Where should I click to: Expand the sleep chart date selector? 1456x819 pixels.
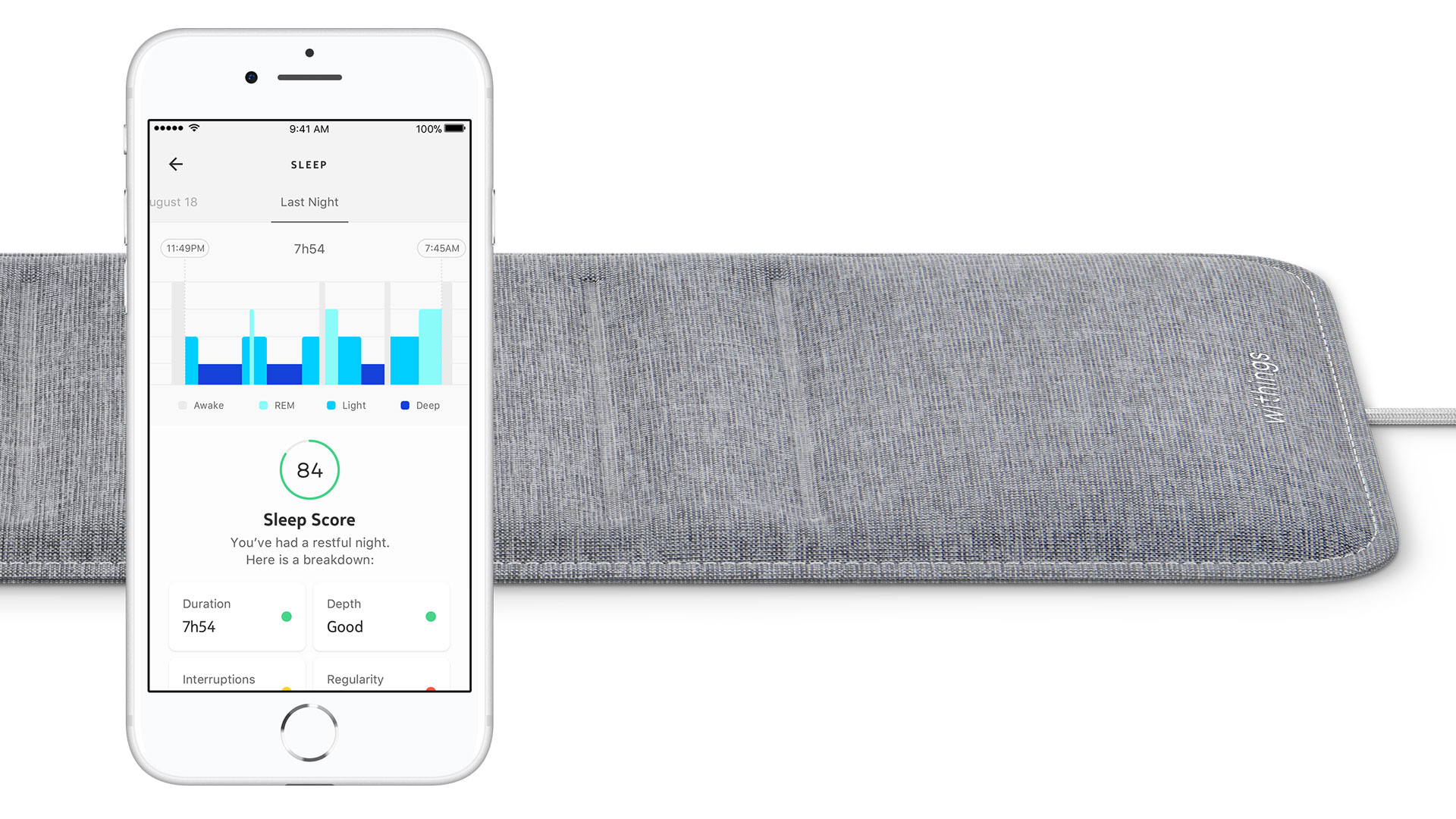(310, 201)
